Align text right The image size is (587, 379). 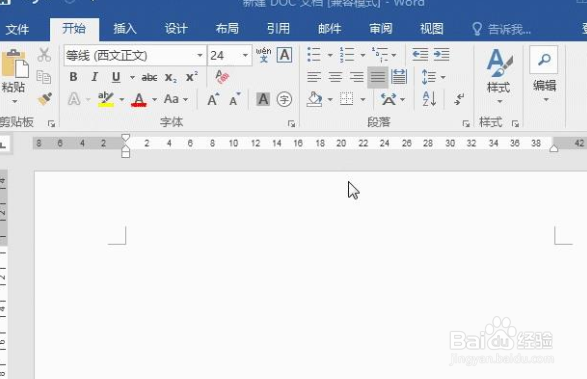click(356, 77)
